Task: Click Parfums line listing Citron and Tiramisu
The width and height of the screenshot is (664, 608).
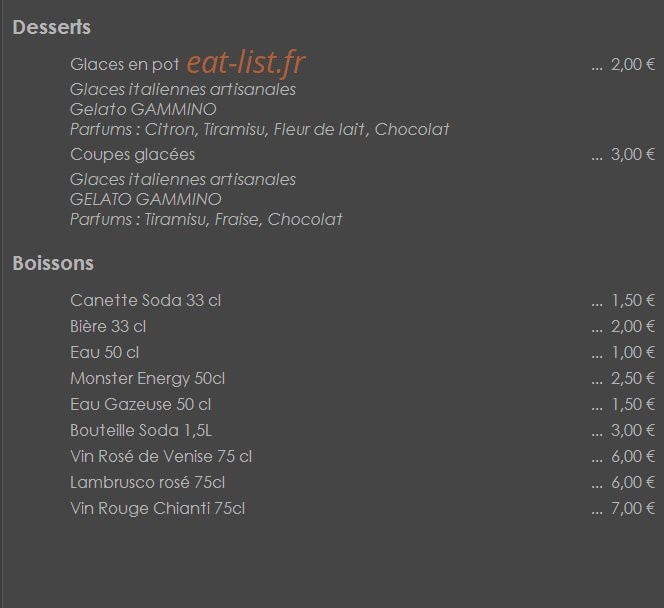Action: pos(260,130)
